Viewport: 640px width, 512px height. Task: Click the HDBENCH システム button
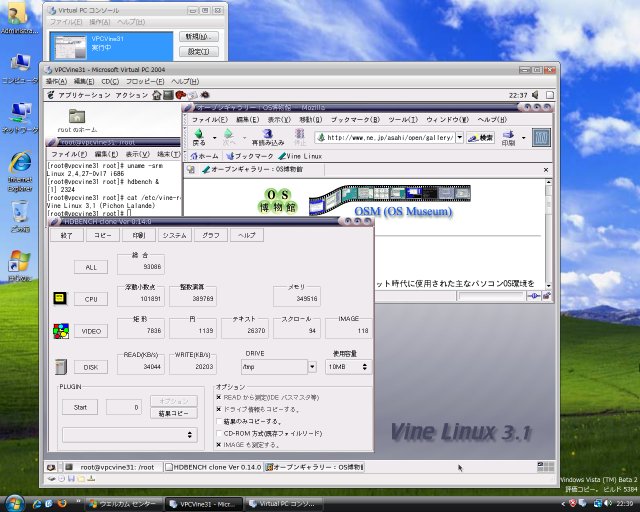(x=174, y=235)
